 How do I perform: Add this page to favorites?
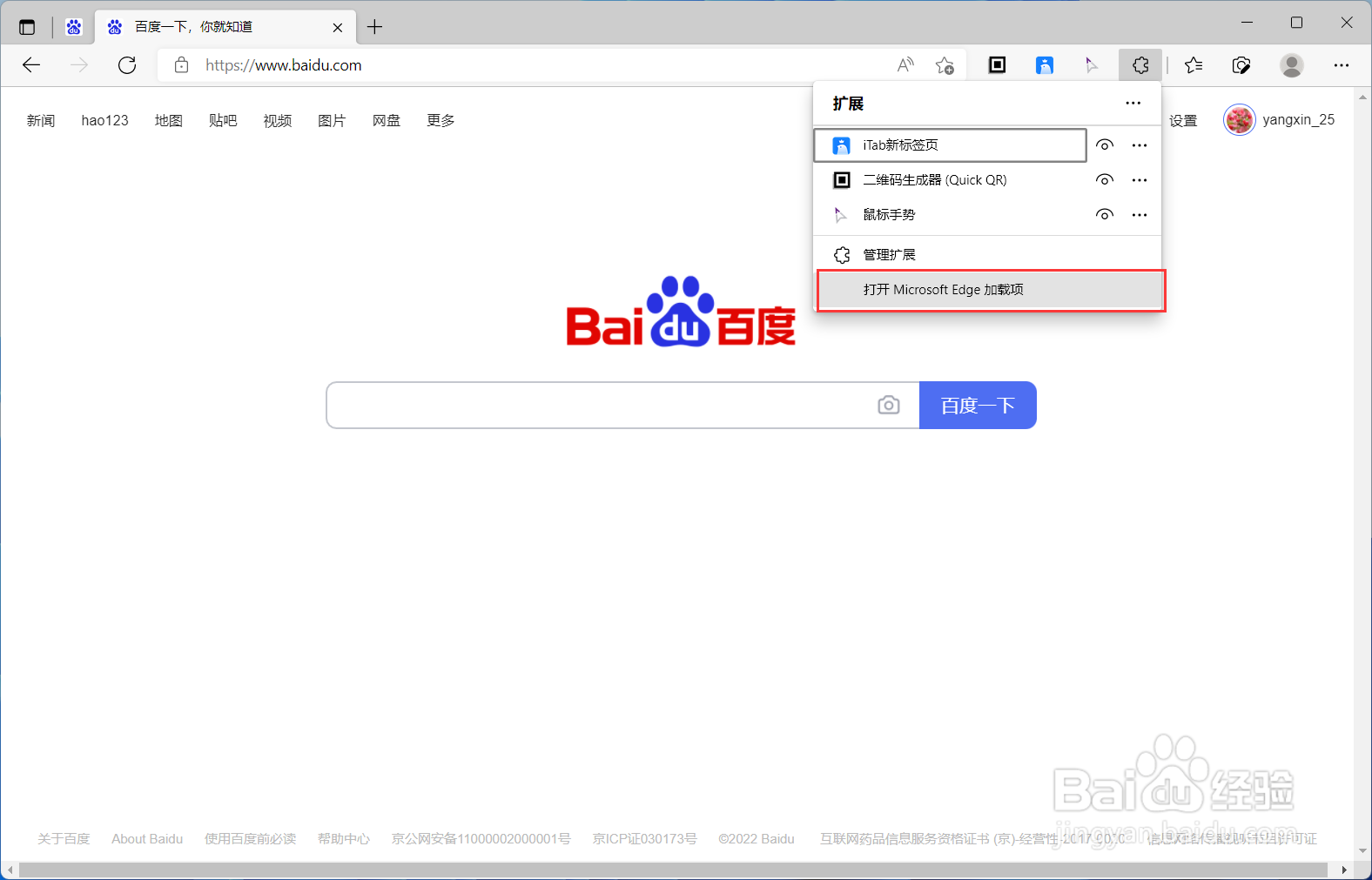click(x=945, y=65)
